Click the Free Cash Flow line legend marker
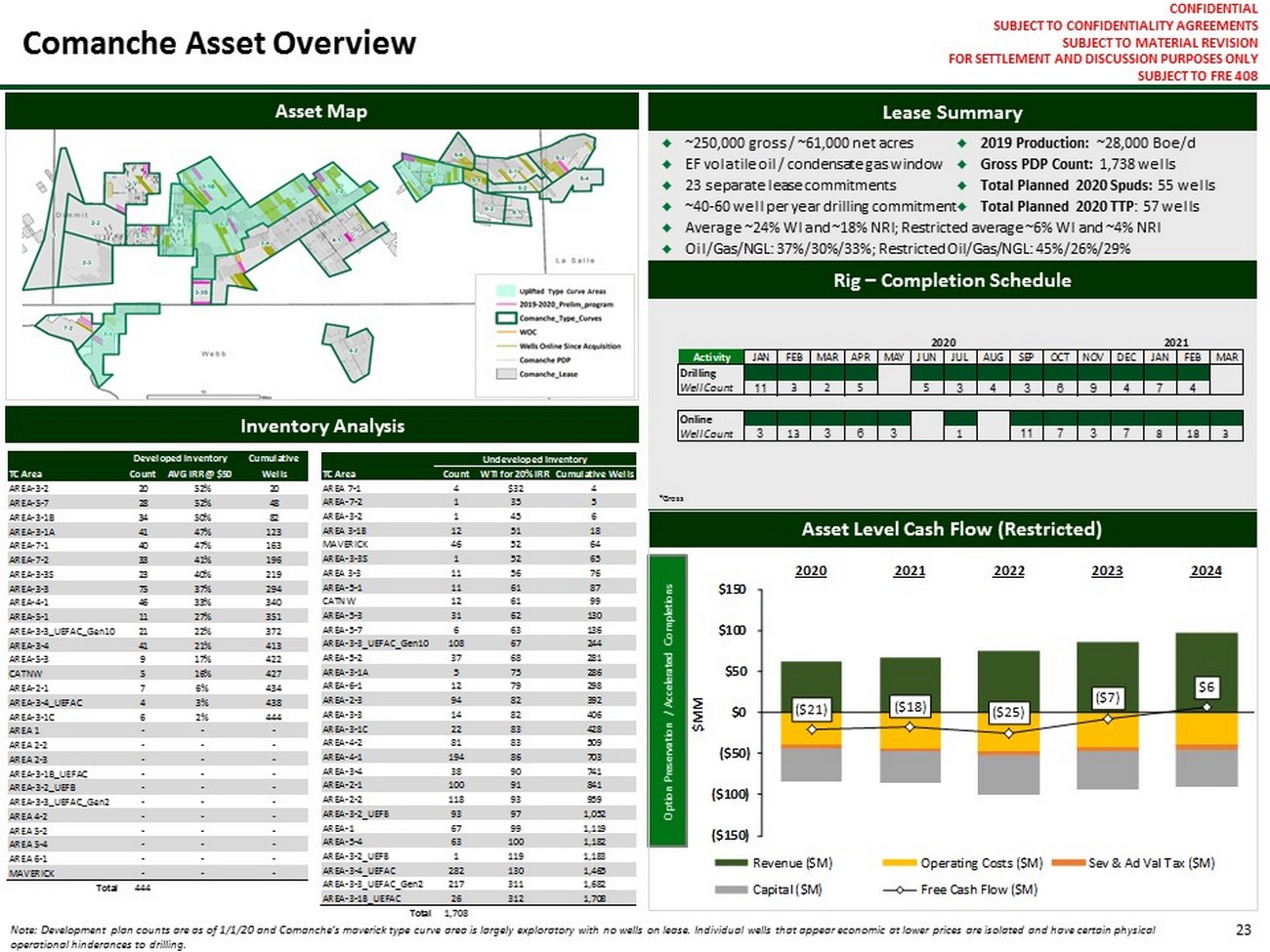Viewport: 1270px width, 952px height. (898, 890)
